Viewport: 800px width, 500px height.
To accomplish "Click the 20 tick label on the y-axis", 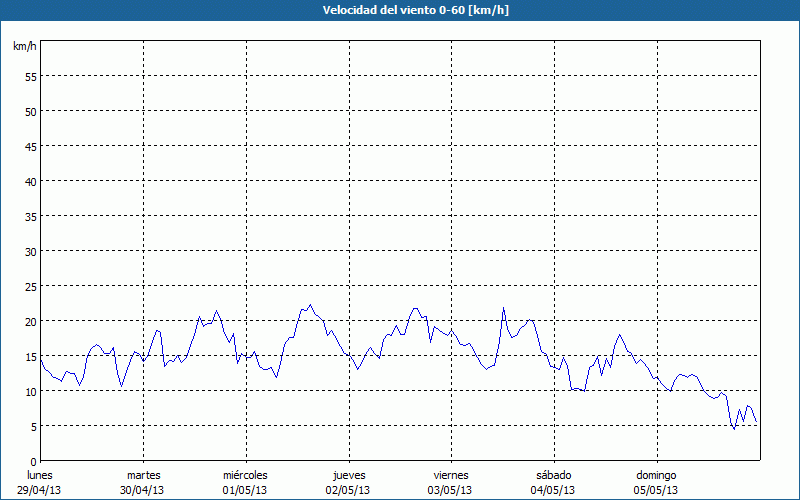I will (30, 322).
